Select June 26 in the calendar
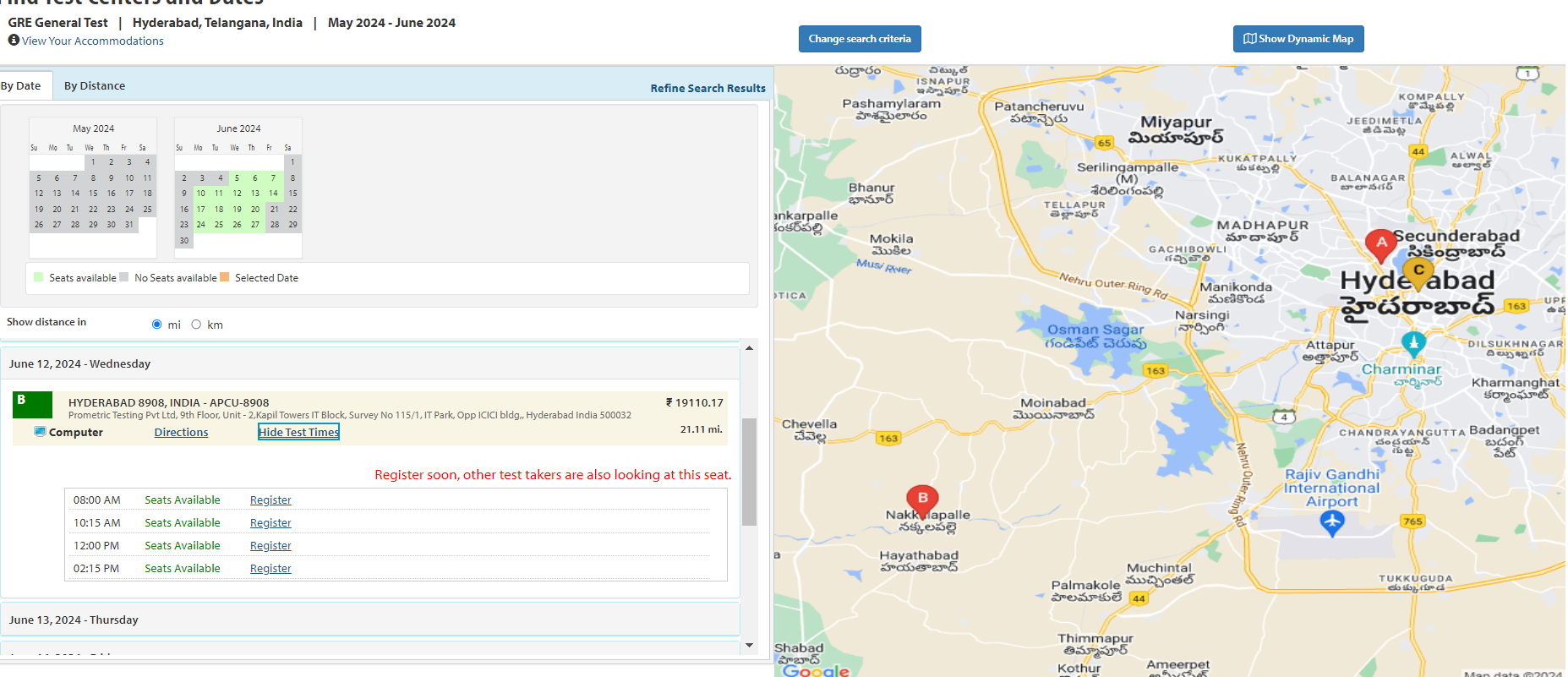This screenshot has height=677, width=1568. point(237,225)
